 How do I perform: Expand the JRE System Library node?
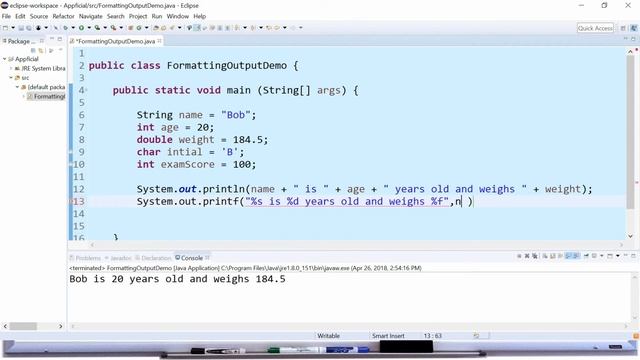pos(11,69)
